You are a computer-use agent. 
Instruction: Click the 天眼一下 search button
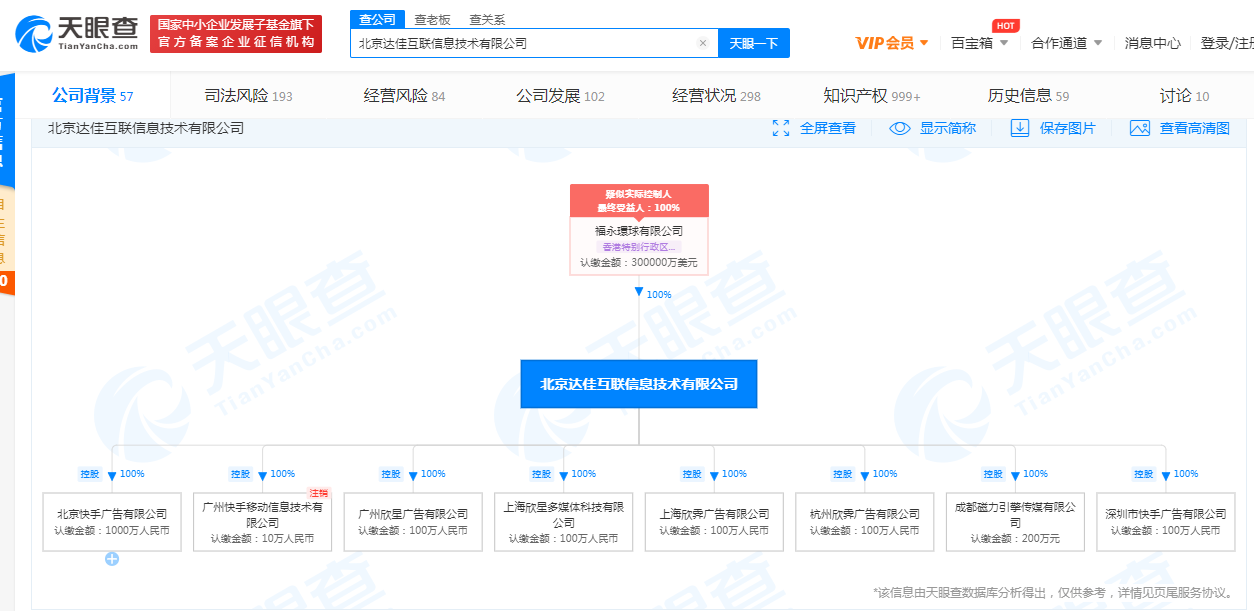click(x=753, y=43)
